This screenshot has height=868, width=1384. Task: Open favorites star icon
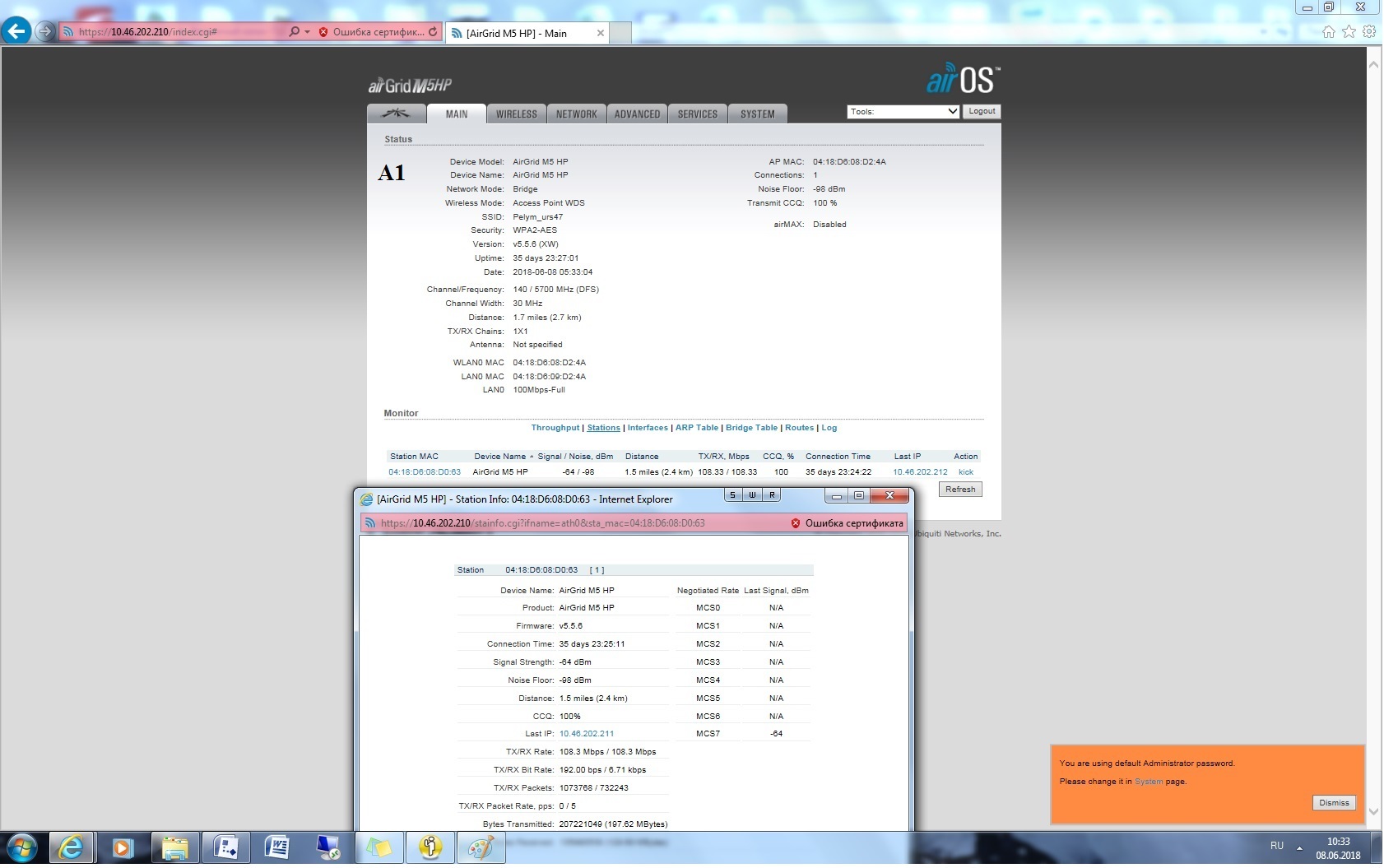pos(1349,32)
